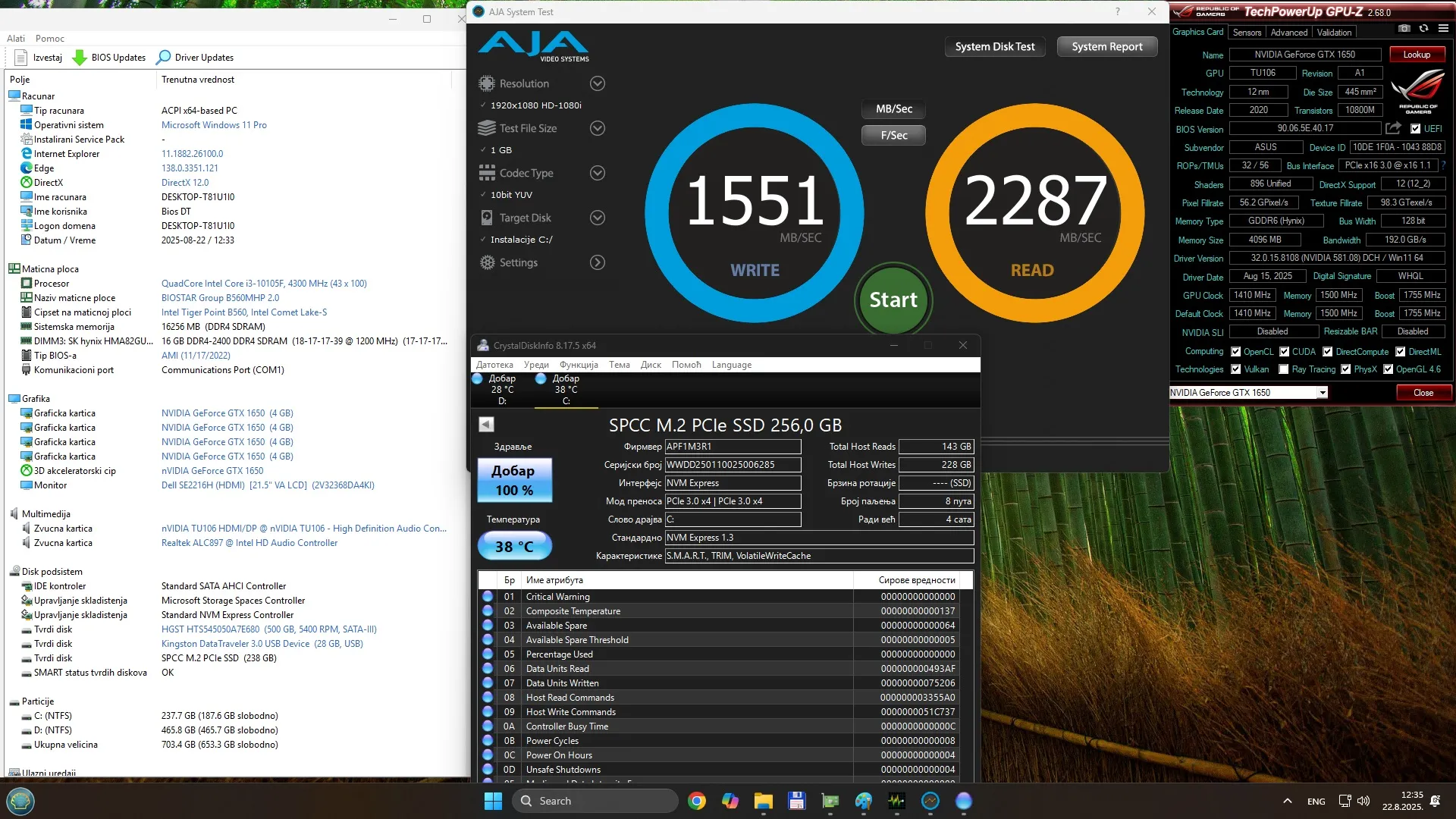1456x819 pixels.
Task: Expand the Resolution dropdown chevron
Action: pos(598,83)
